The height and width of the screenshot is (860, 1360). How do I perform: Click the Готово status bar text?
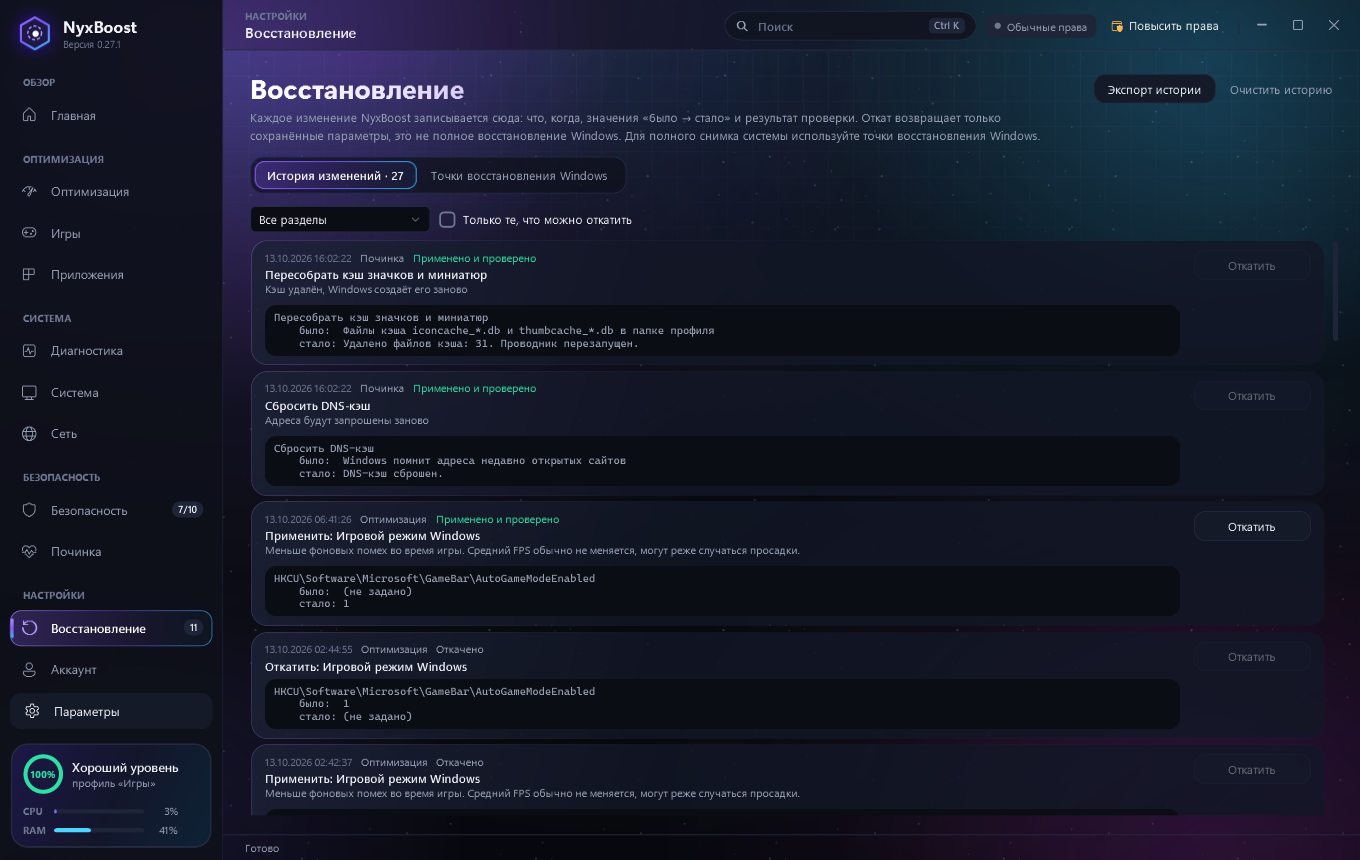point(262,848)
